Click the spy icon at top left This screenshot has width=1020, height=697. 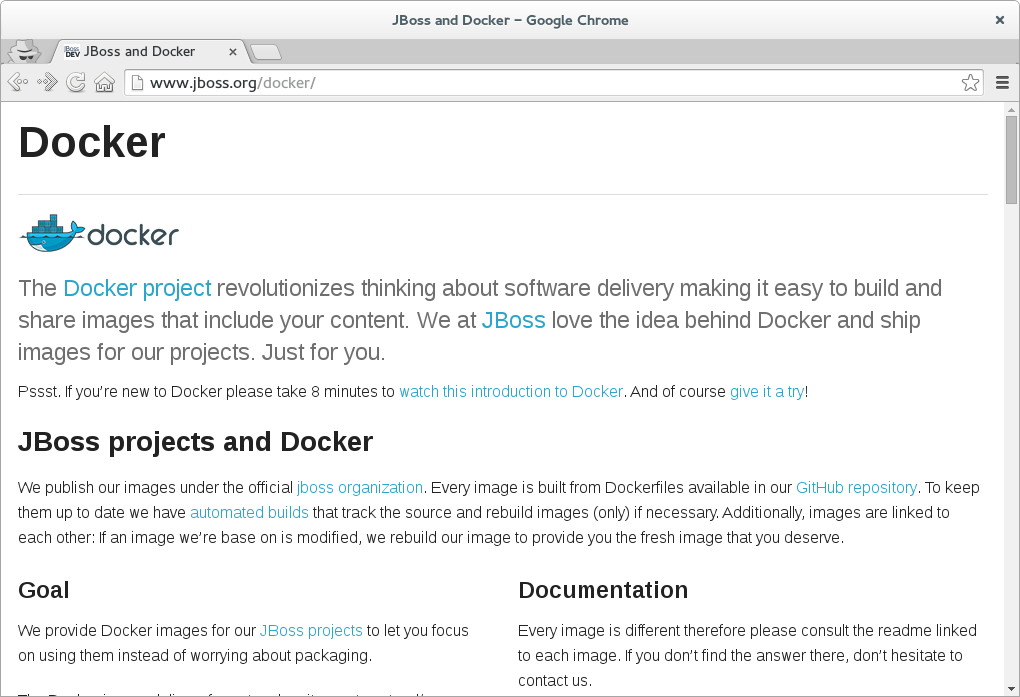click(23, 51)
